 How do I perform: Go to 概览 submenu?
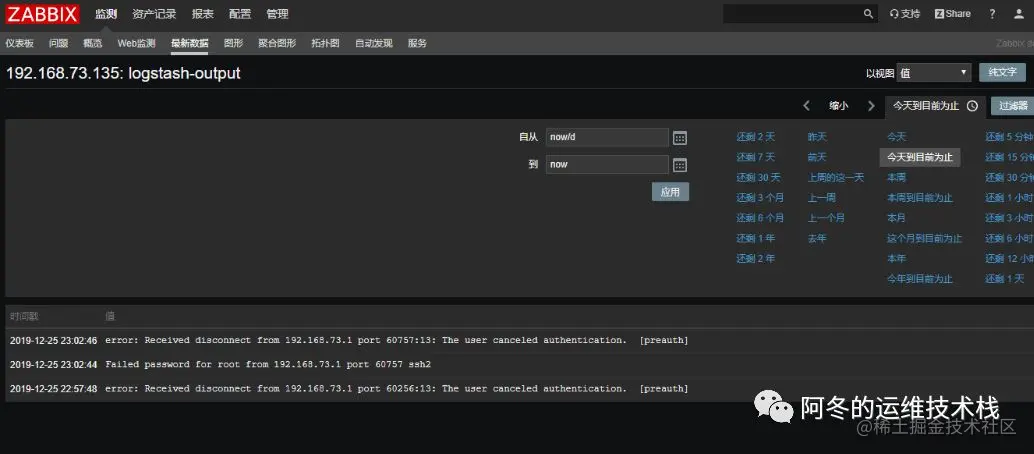(x=93, y=44)
